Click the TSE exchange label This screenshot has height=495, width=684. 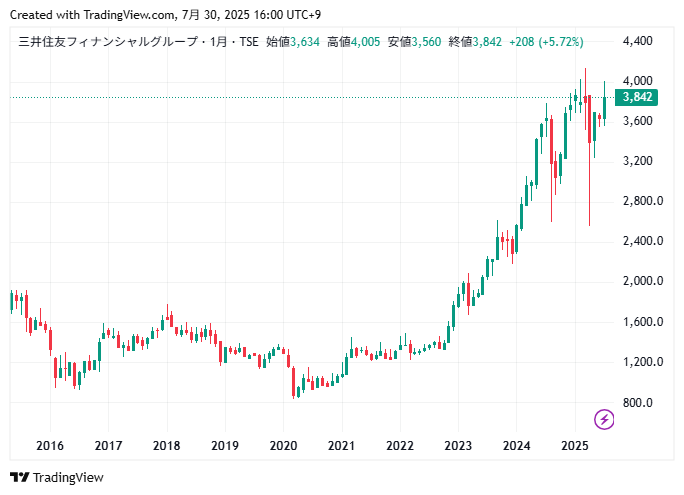click(249, 42)
